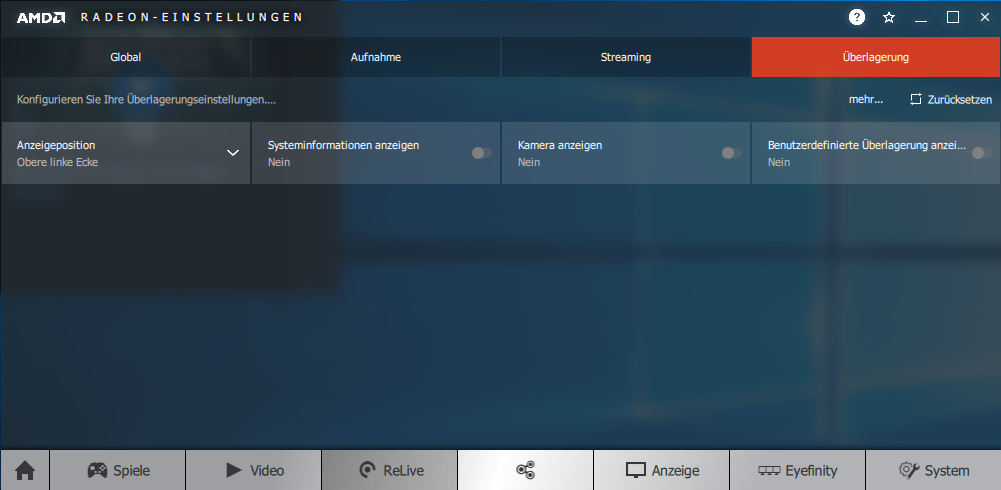This screenshot has width=1001, height=490.
Task: Close the Radeon settings window
Action: point(984,18)
